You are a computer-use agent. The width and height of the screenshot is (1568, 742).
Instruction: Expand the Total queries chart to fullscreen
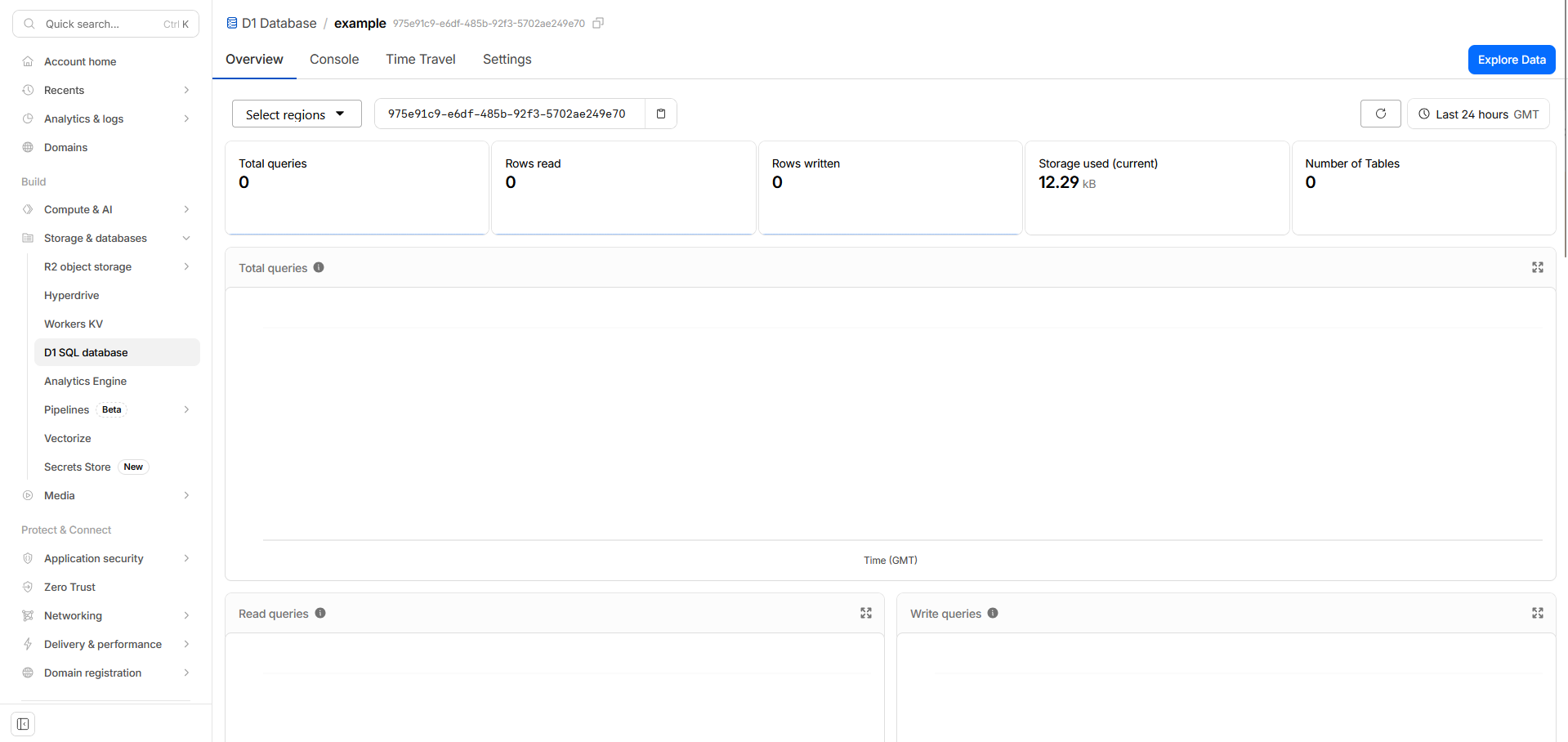[x=1537, y=267]
